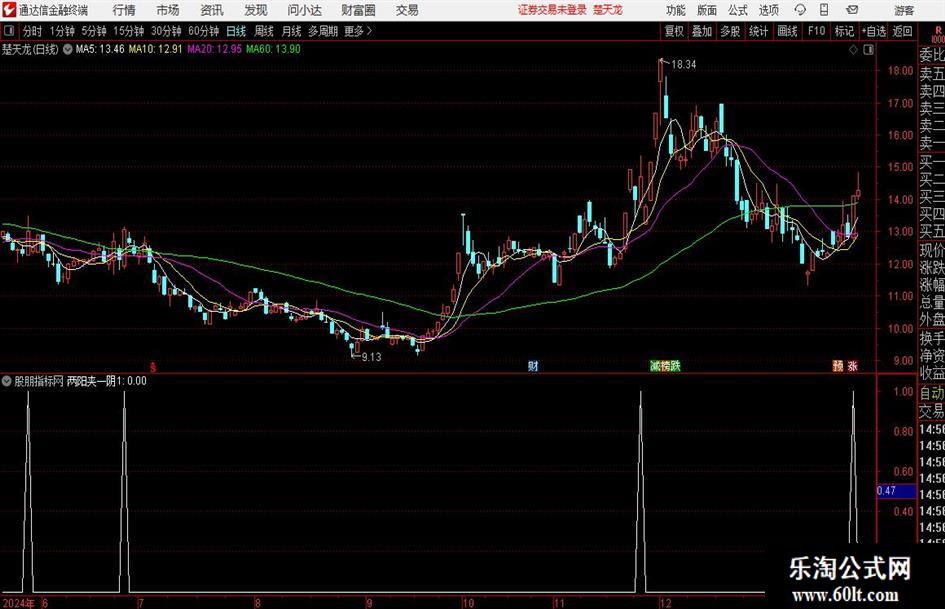945x609 pixels.
Task: Click the green 减 event marker
Action: pyautogui.click(x=655, y=365)
